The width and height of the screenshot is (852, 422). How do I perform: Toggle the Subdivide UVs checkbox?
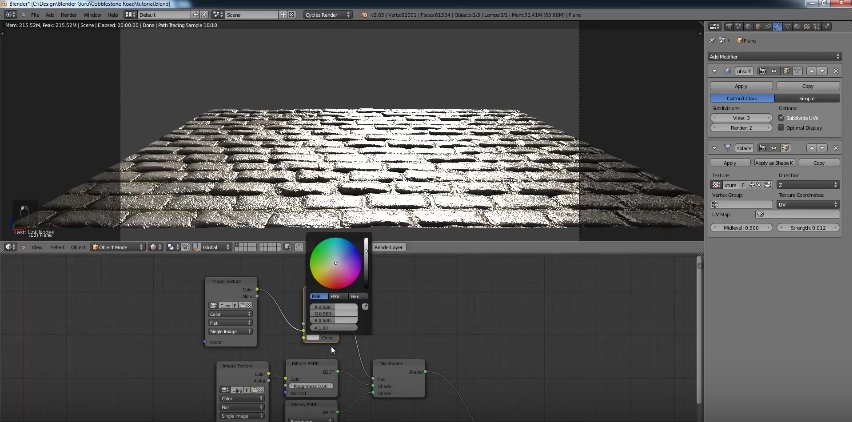click(781, 117)
